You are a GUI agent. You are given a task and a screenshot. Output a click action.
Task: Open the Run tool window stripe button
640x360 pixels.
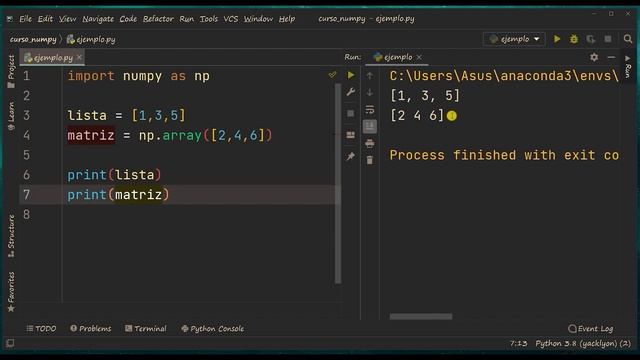coord(628,67)
